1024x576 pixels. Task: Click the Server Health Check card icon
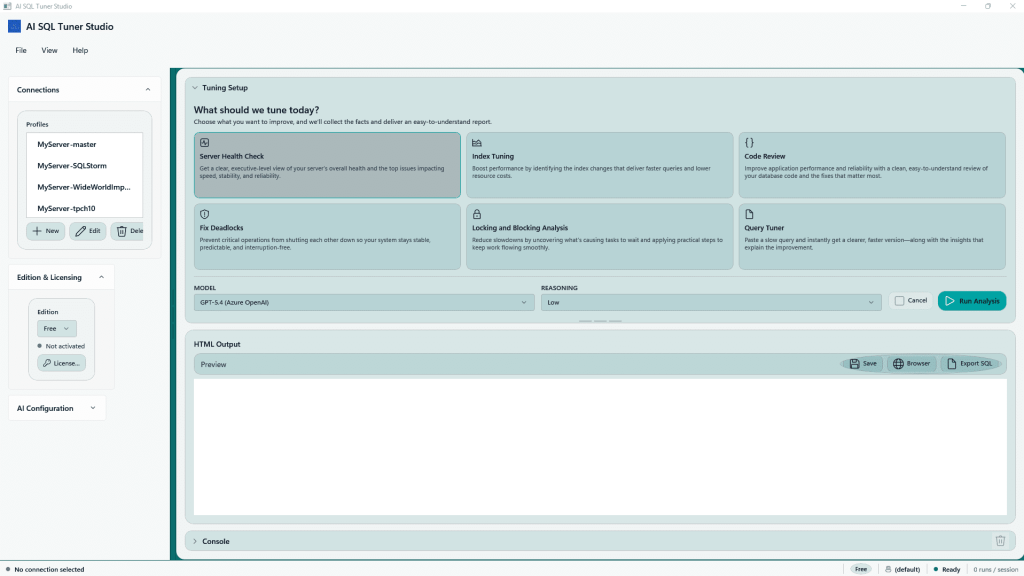pyautogui.click(x=204, y=142)
